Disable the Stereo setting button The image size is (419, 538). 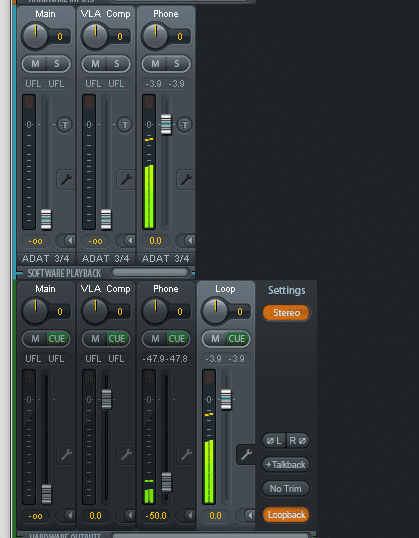point(286,313)
